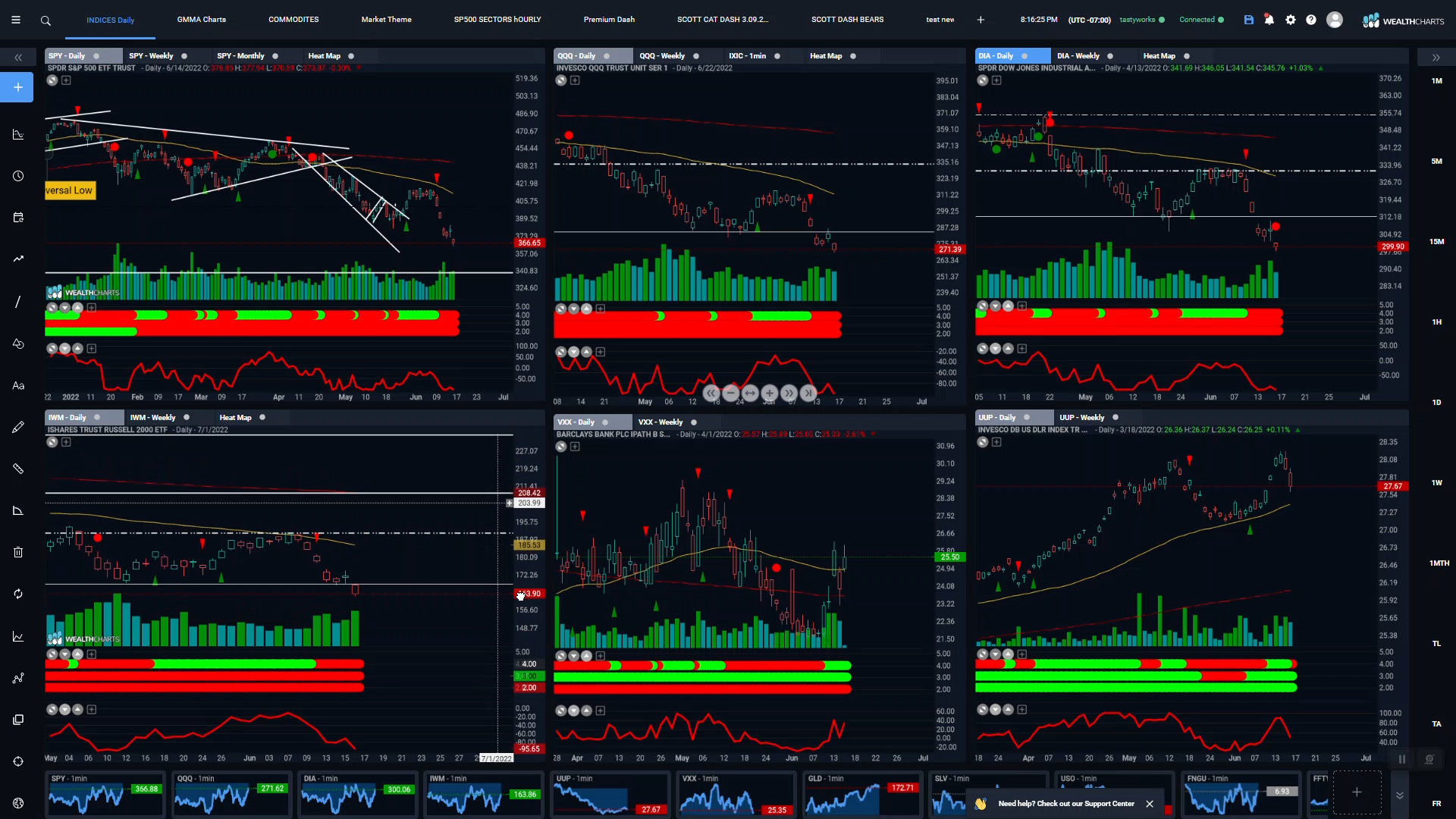Screen dimensions: 1456x819
Task: Select the 1H timeframe button
Action: [1436, 322]
